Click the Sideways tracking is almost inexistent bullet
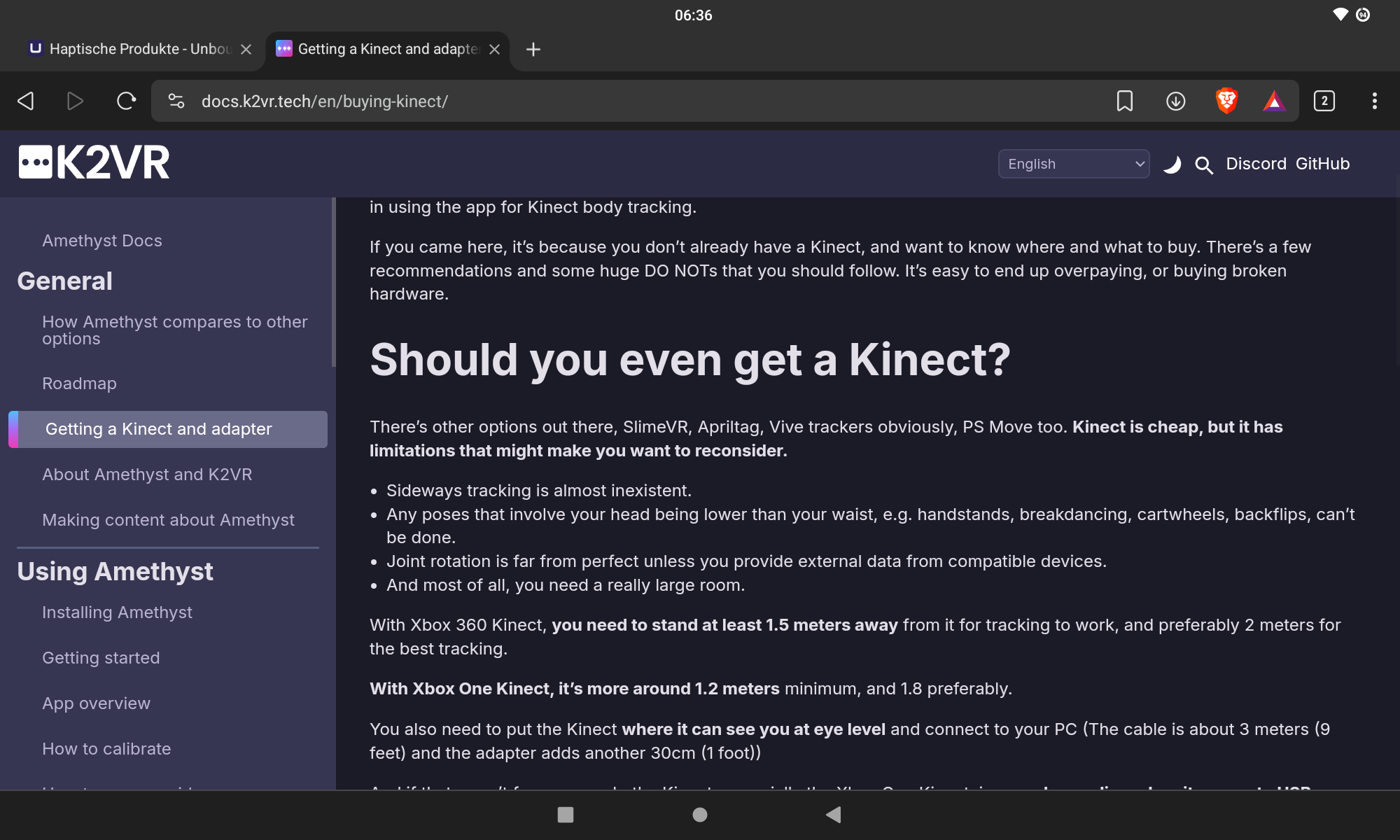This screenshot has width=1400, height=840. (538, 491)
